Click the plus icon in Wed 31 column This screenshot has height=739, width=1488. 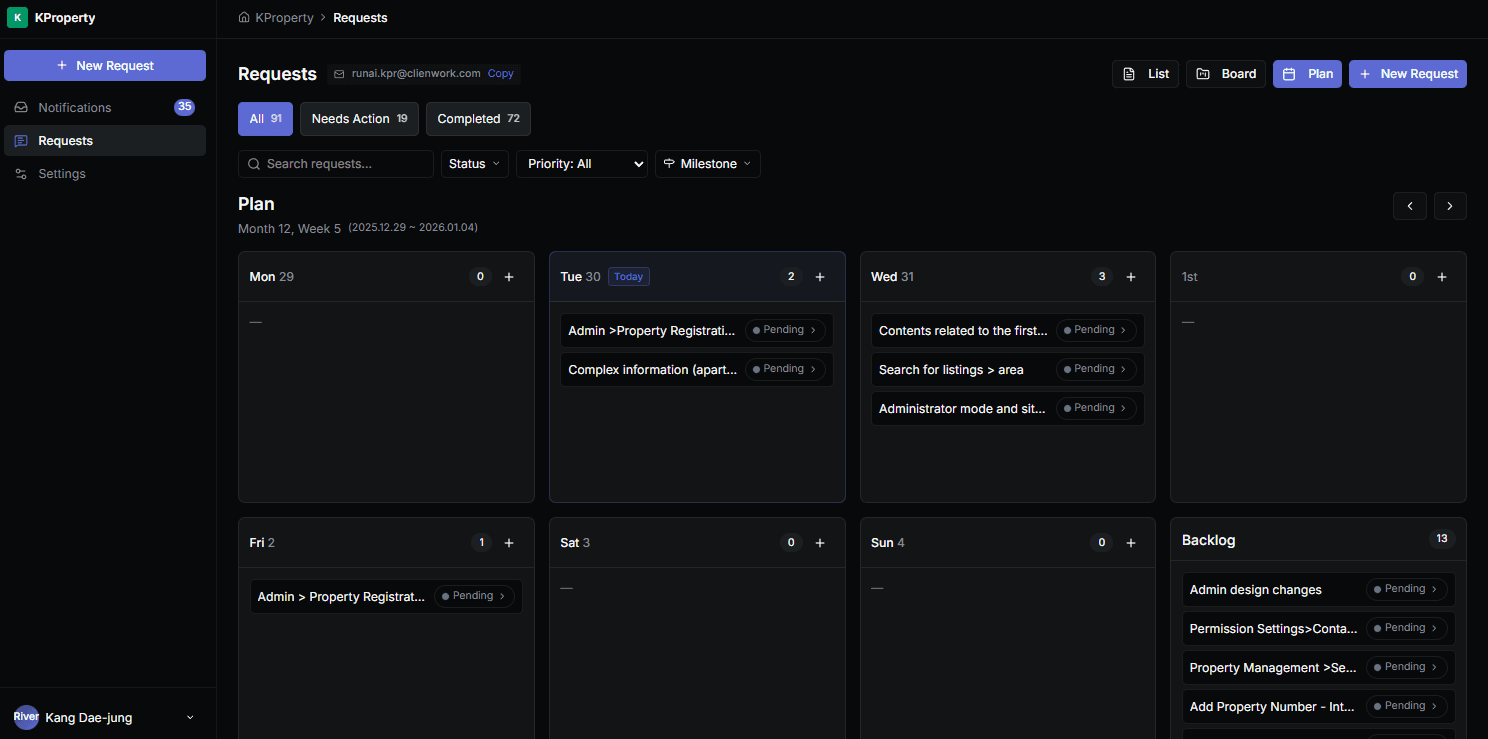coord(1131,277)
